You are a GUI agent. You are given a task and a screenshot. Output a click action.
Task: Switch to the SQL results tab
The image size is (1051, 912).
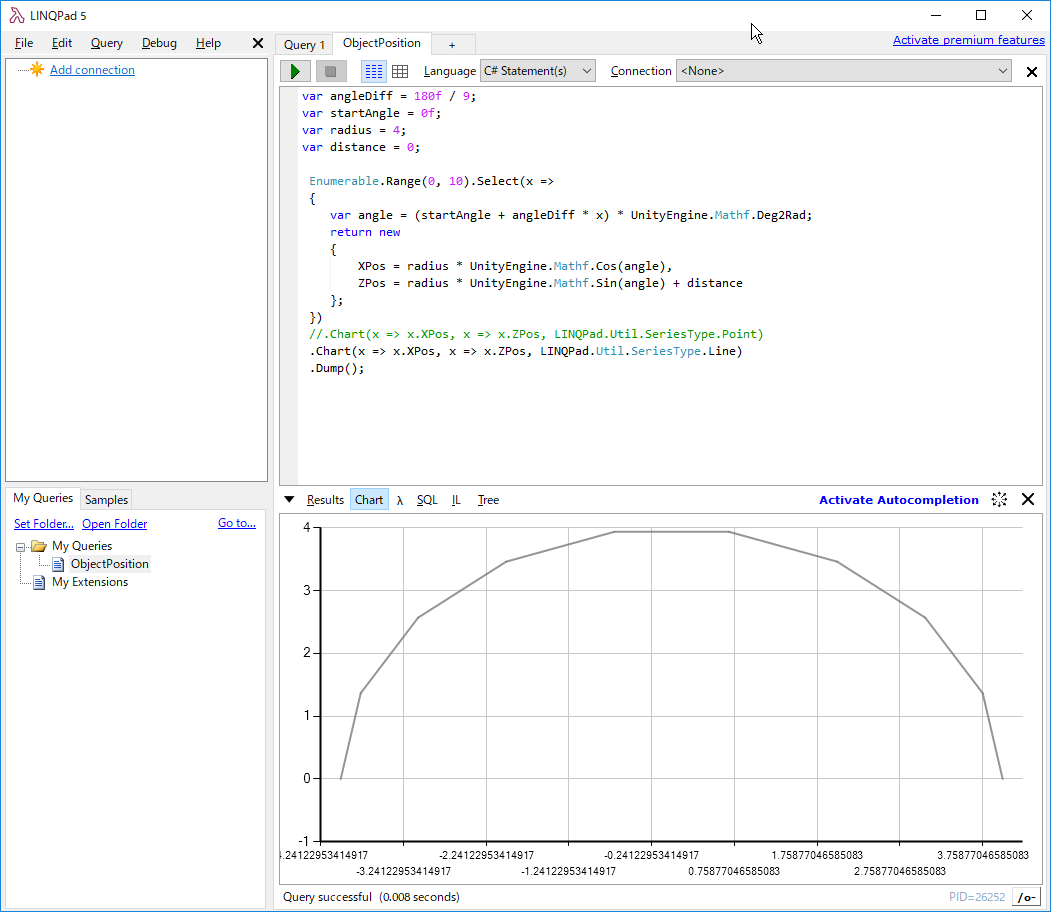[427, 499]
